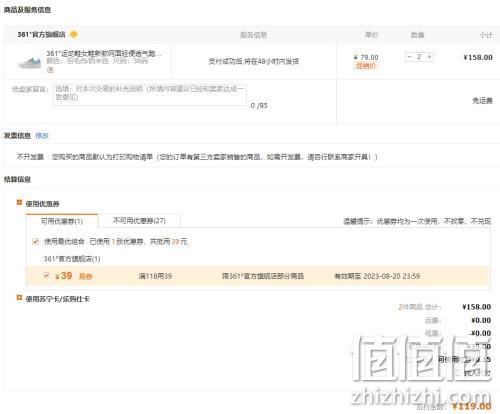This screenshot has width=500, height=414.
Task: Increase quantity with the plus button
Action: 429,57
